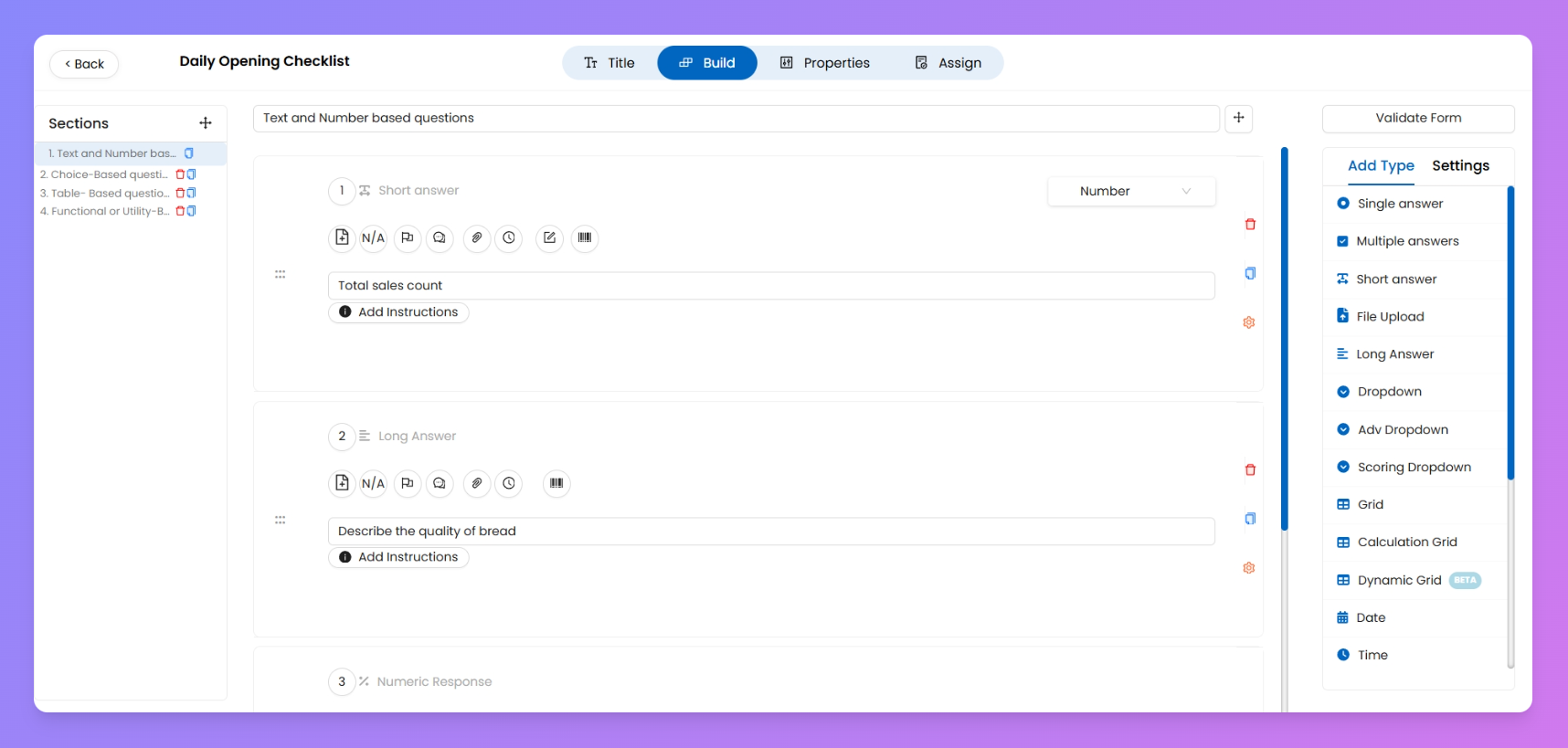The height and width of the screenshot is (748, 1568).
Task: Delete the 'Functional or Utility-B...' section
Action: (x=180, y=211)
